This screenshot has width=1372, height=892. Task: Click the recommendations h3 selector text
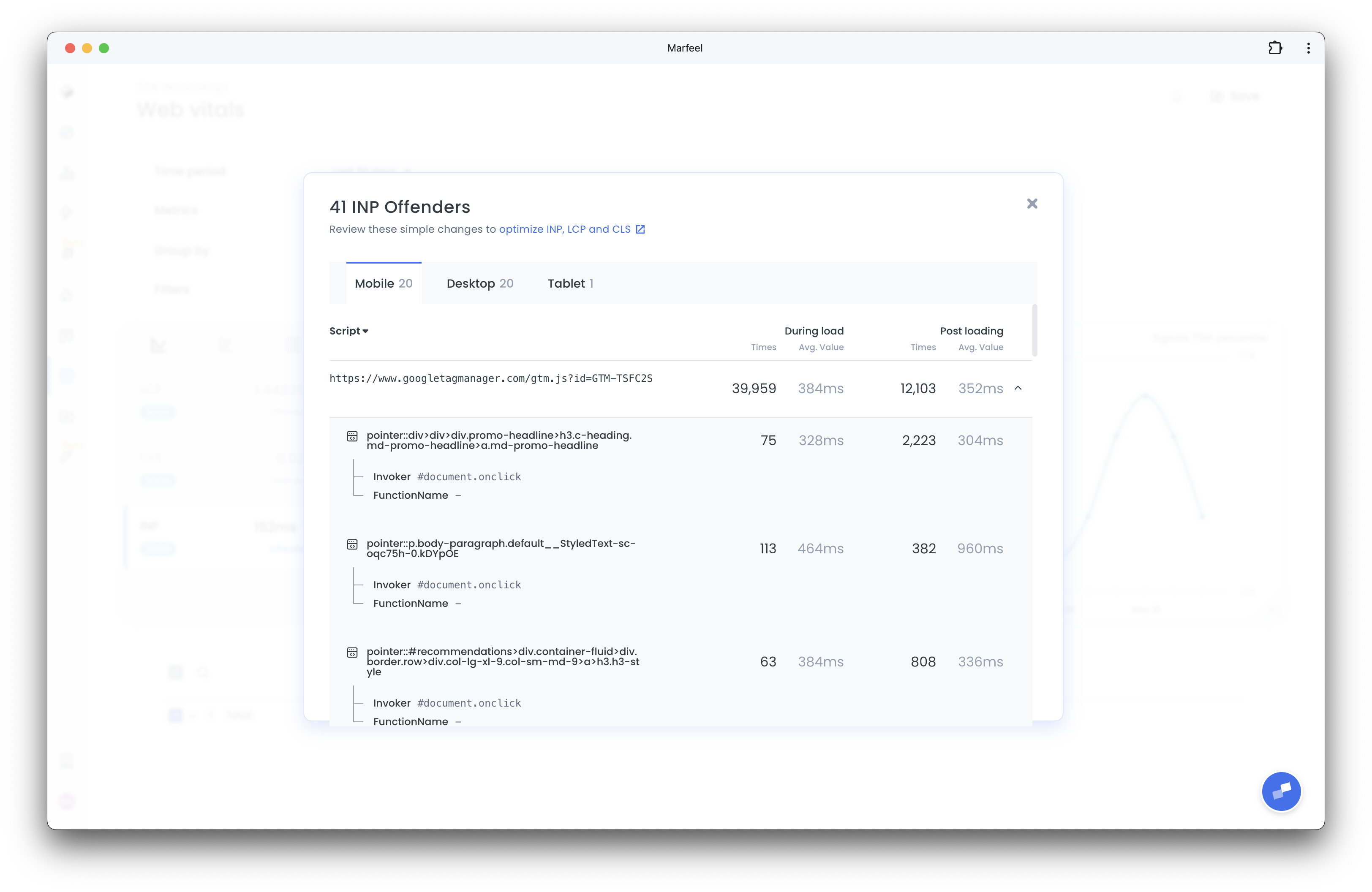pos(502,661)
